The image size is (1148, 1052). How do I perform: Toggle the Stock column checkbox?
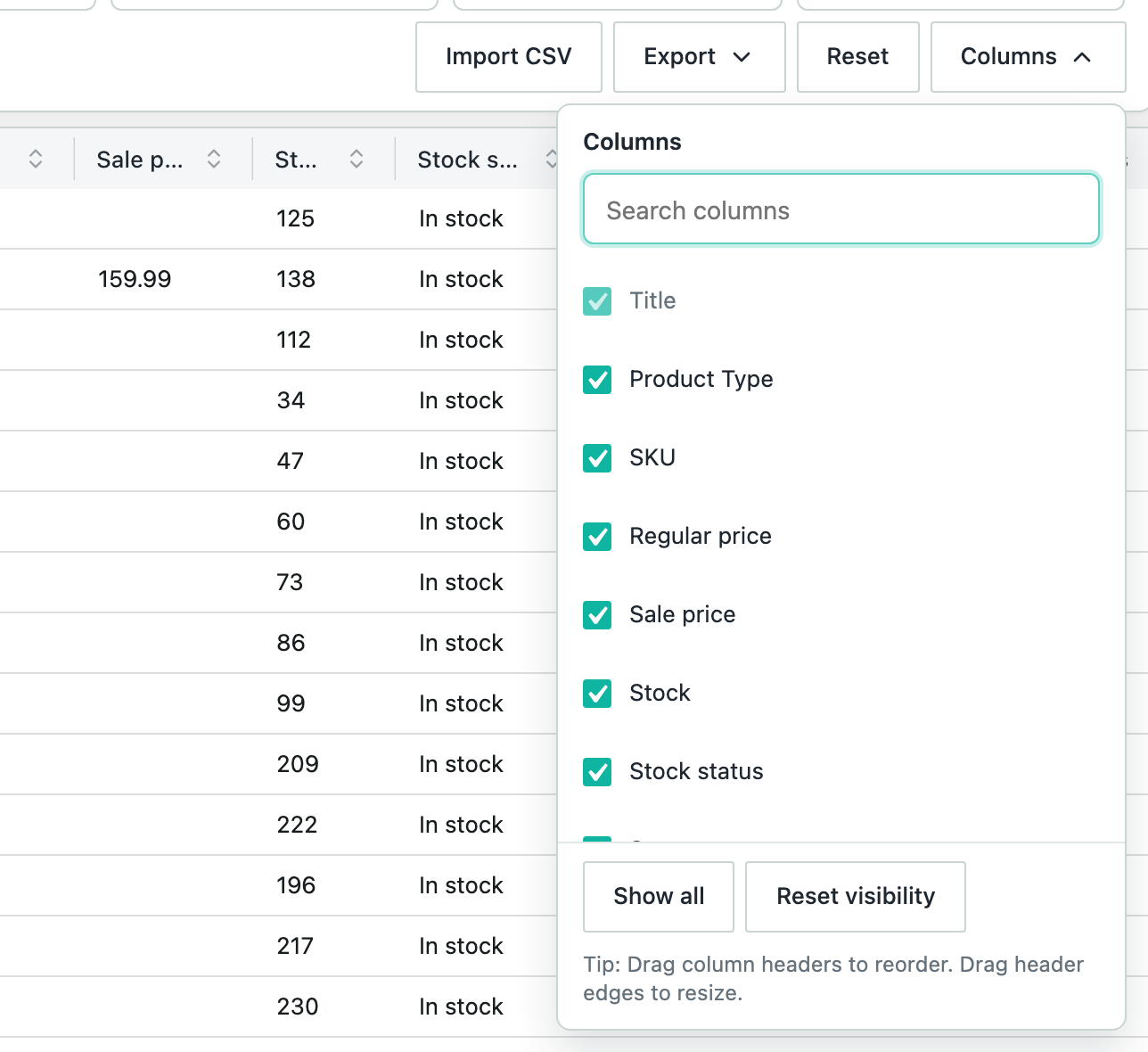(597, 694)
